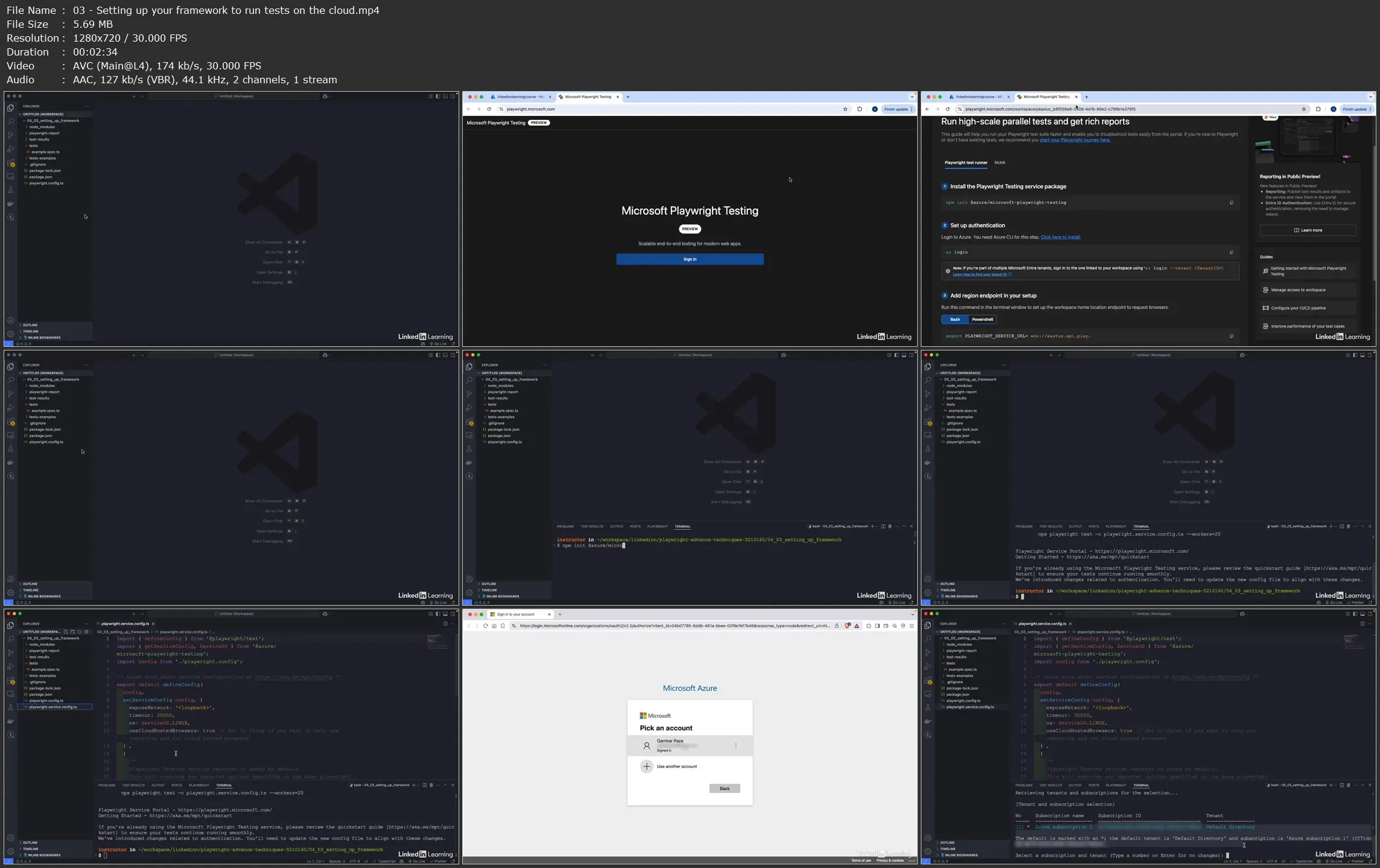Copy the export PLAYWRIGHT_SERVICE_URL command

(x=1231, y=336)
